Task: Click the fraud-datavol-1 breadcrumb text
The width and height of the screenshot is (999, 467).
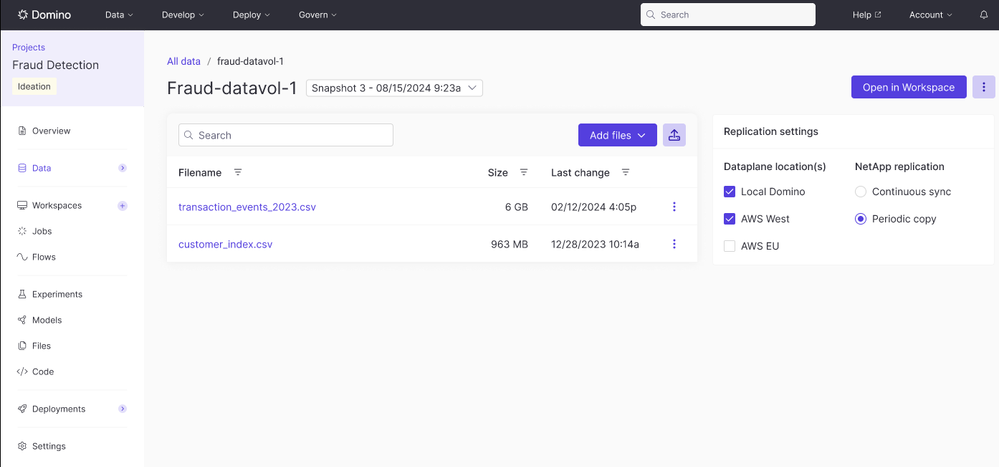Action: coord(250,61)
